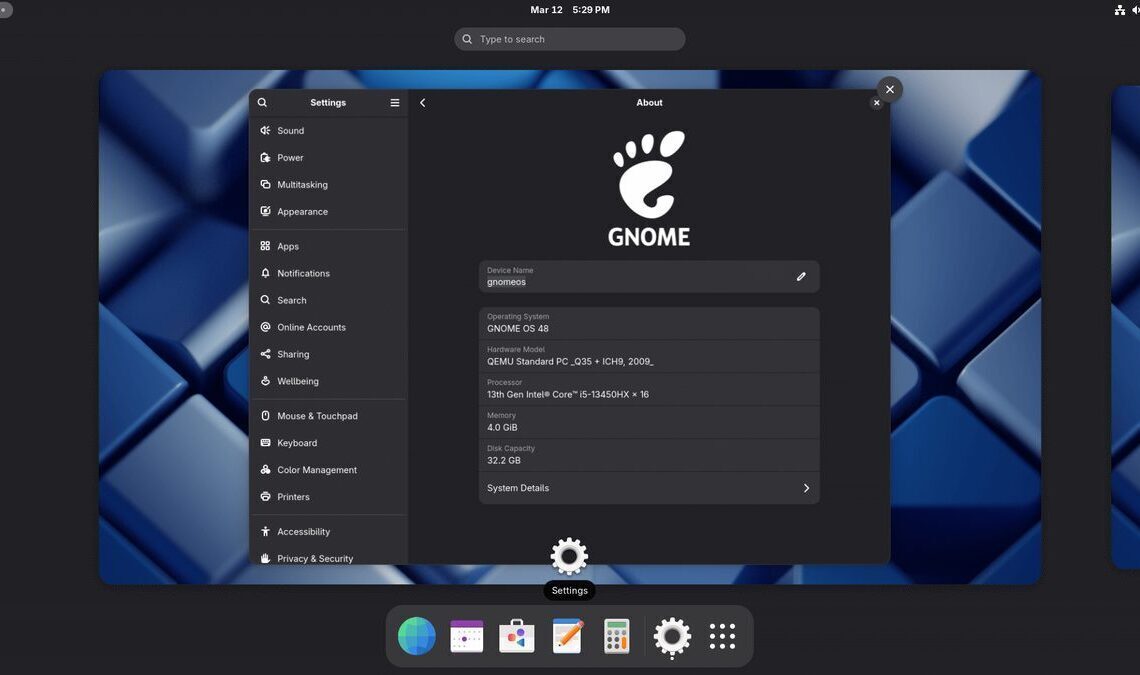Viewport: 1140px width, 675px height.
Task: Click the Processor i5-13450HX row
Action: tap(649, 389)
